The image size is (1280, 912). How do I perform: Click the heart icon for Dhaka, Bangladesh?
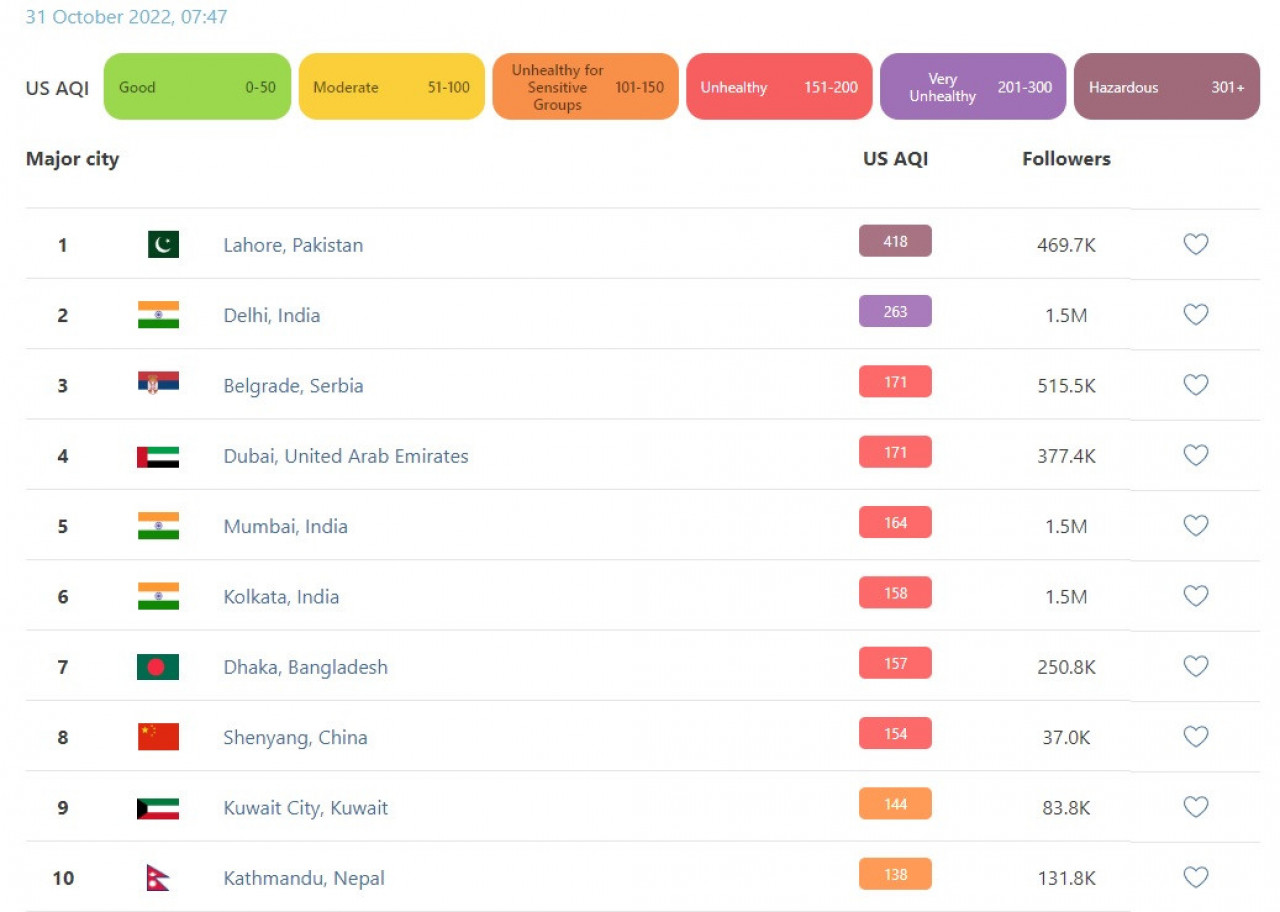[1195, 666]
